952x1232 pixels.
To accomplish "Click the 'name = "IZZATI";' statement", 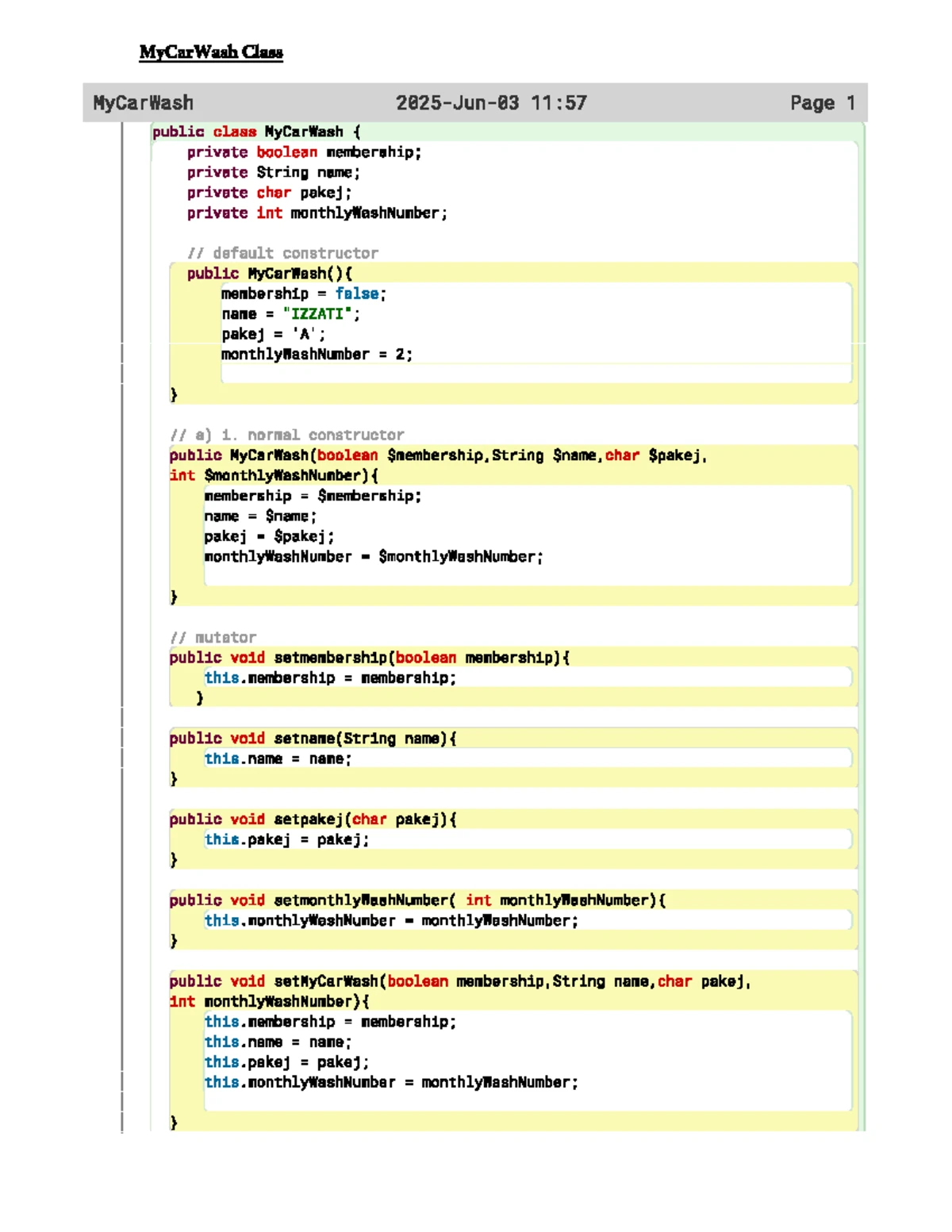I will [290, 314].
